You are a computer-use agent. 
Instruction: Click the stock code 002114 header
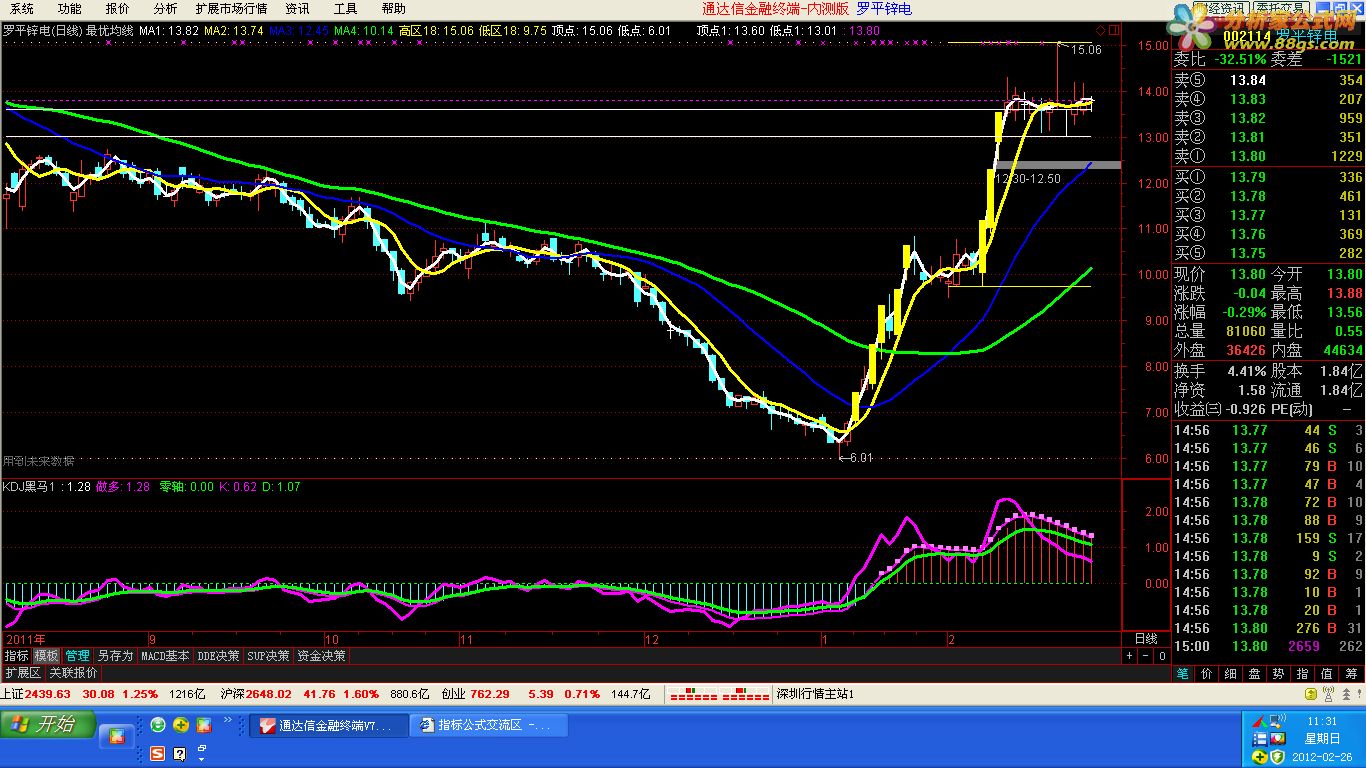[1248, 35]
